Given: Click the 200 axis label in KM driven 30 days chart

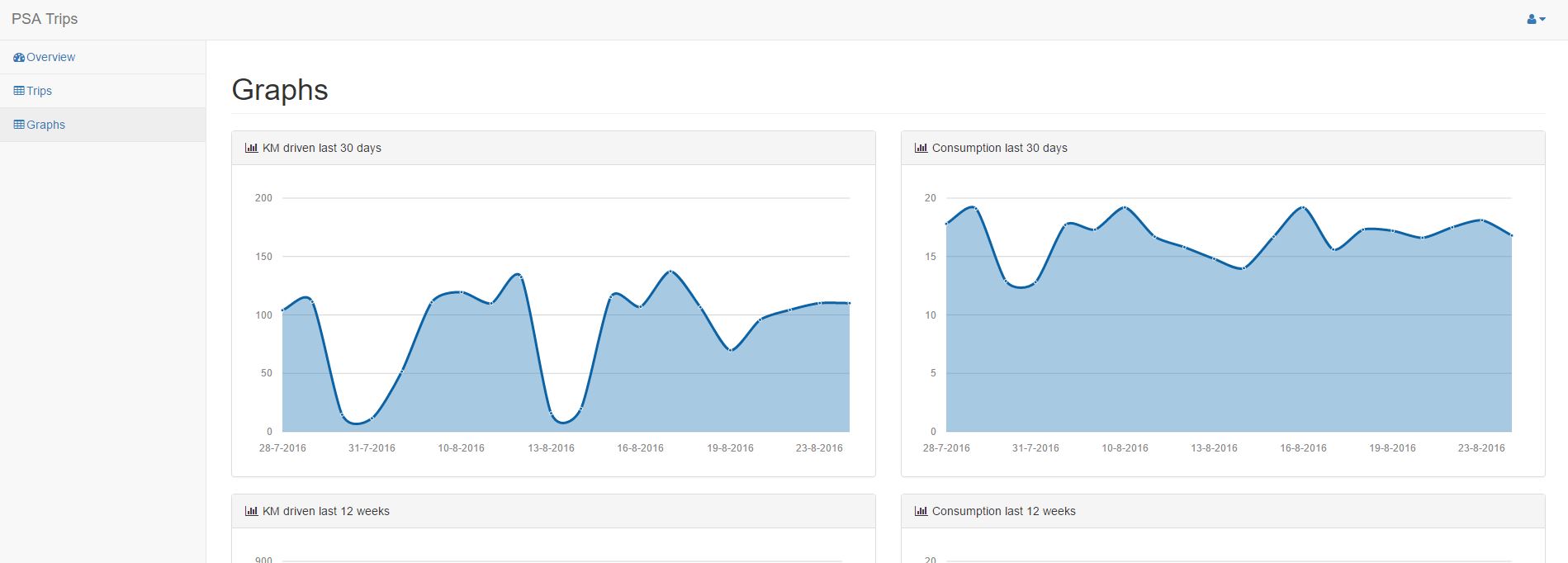Looking at the screenshot, I should (263, 198).
